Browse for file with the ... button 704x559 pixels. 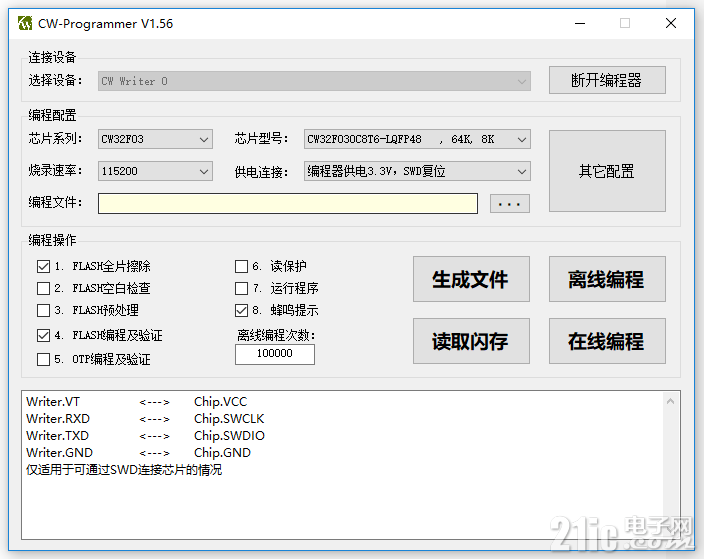click(510, 204)
